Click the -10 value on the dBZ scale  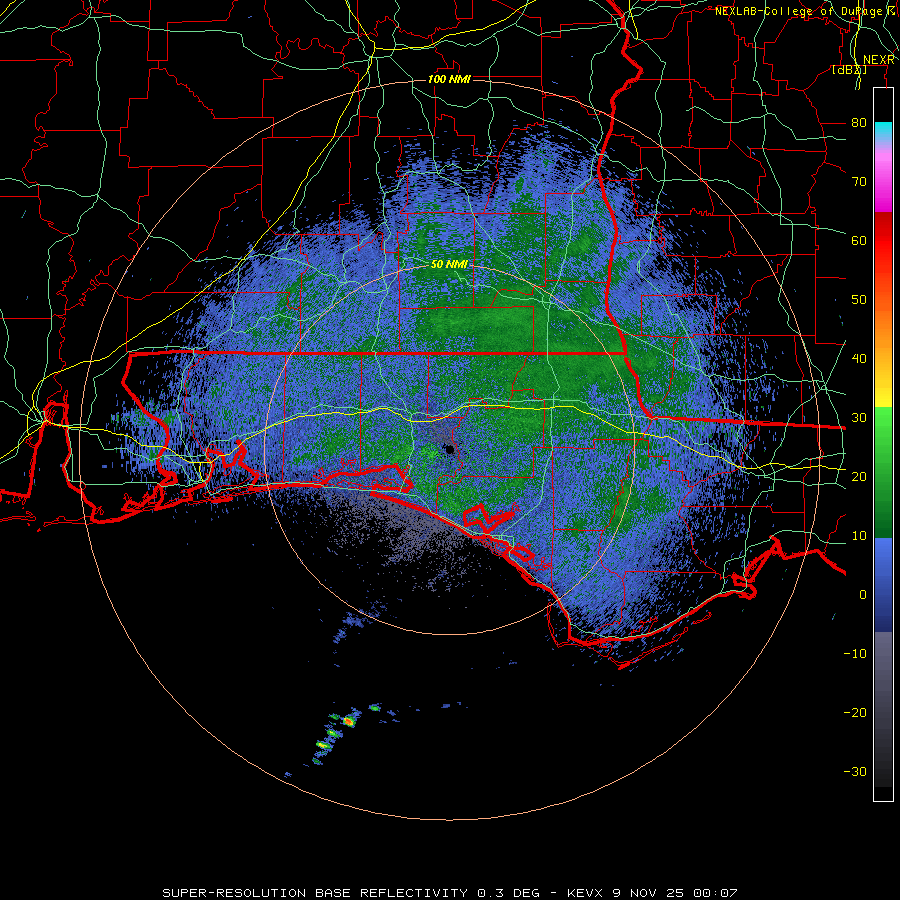pos(855,653)
